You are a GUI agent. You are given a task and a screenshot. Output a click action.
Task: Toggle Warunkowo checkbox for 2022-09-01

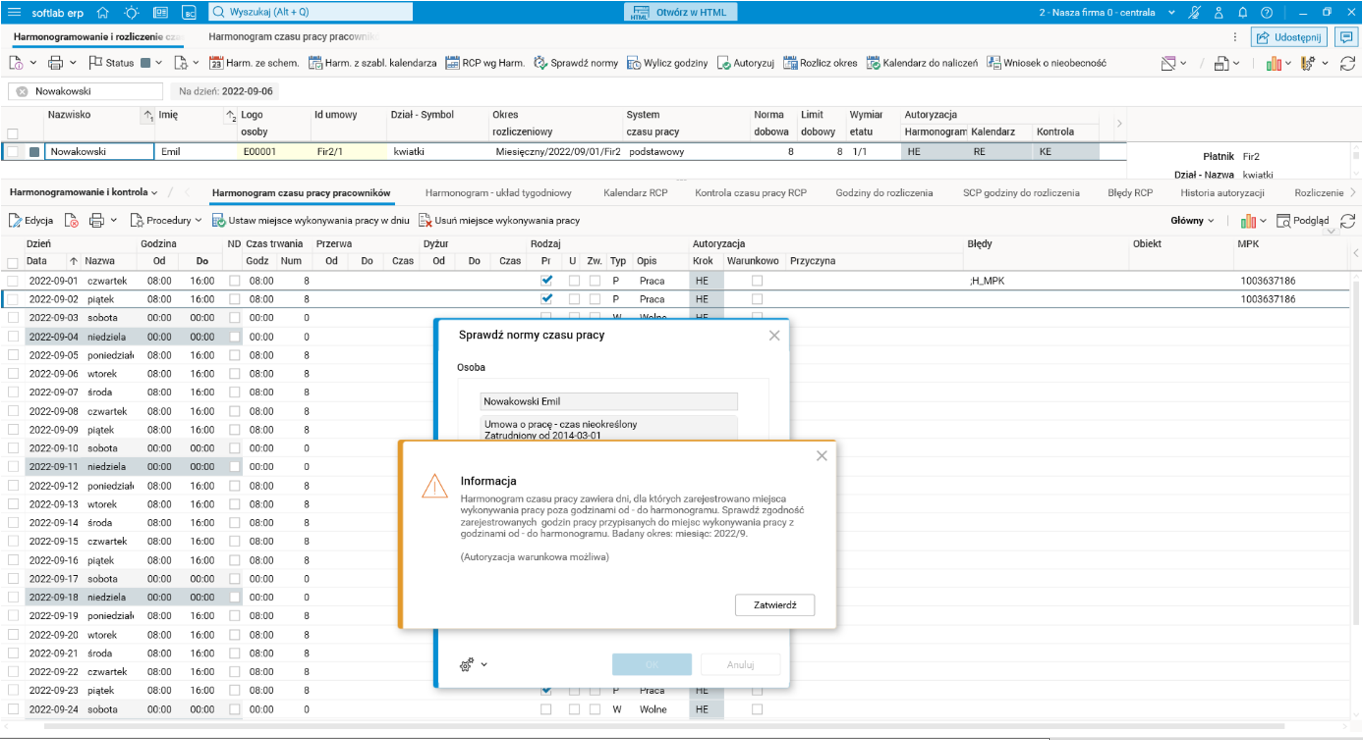757,281
